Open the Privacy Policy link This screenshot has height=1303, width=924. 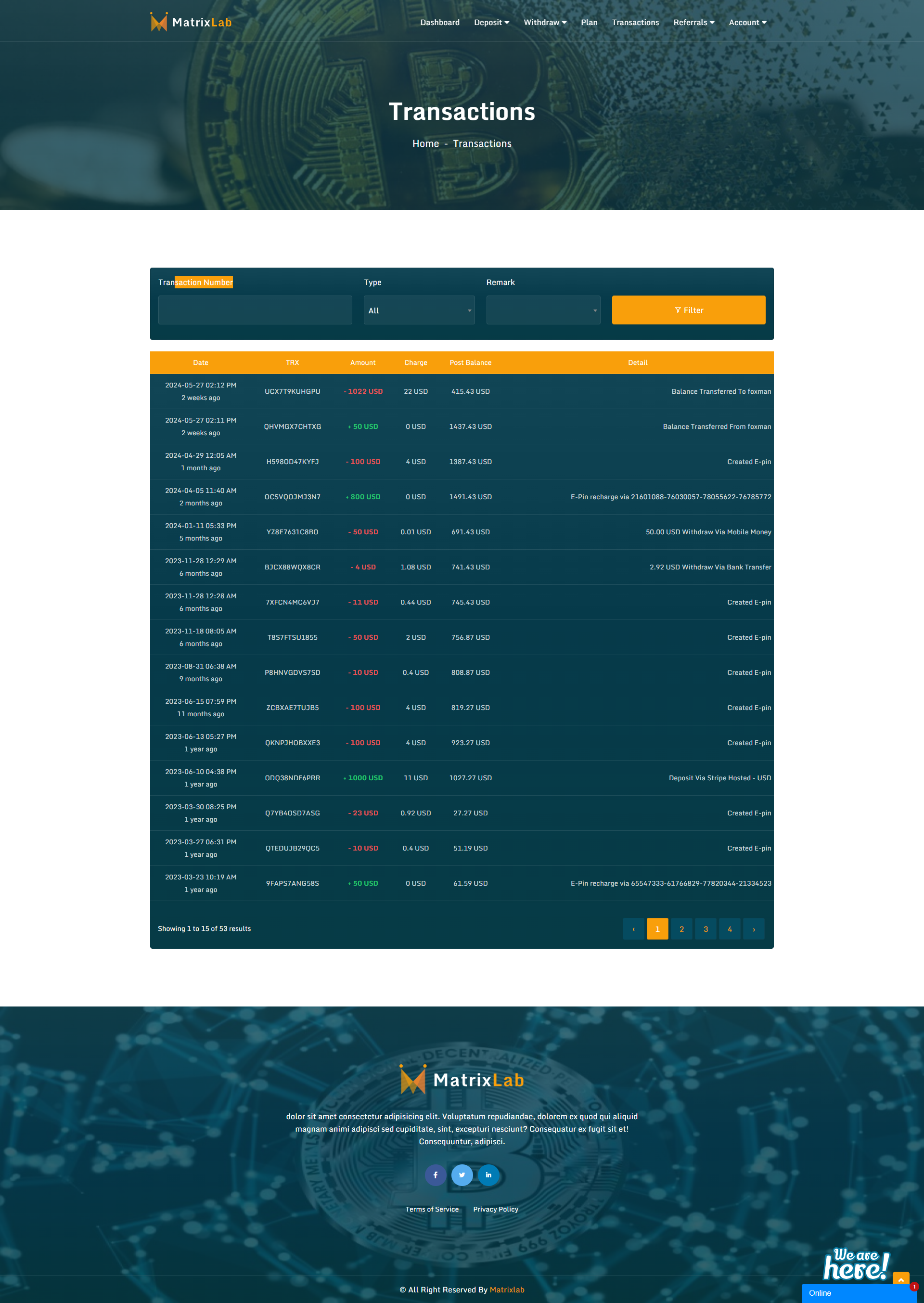[496, 1209]
